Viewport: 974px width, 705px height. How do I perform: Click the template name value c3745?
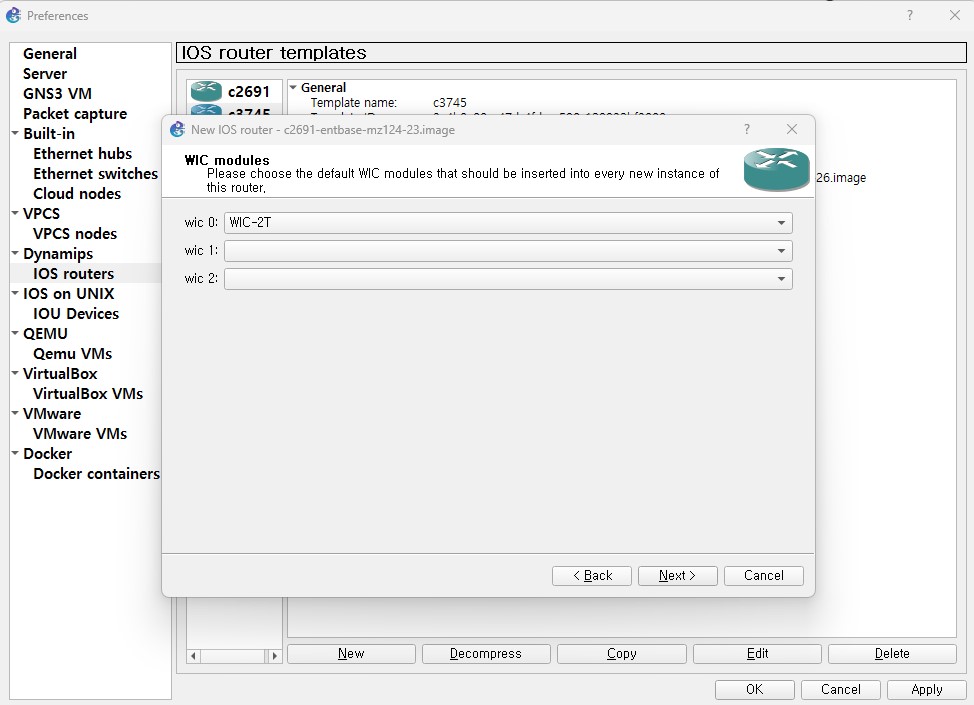tap(450, 102)
